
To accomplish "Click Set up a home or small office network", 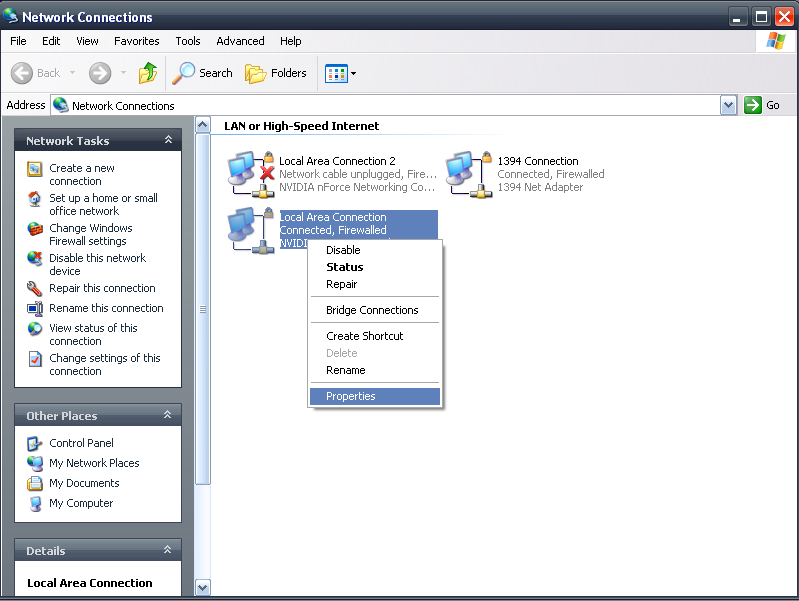I will 103,204.
